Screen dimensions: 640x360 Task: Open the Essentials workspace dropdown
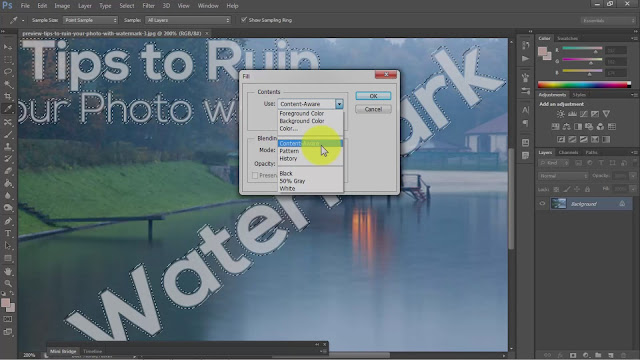point(608,20)
